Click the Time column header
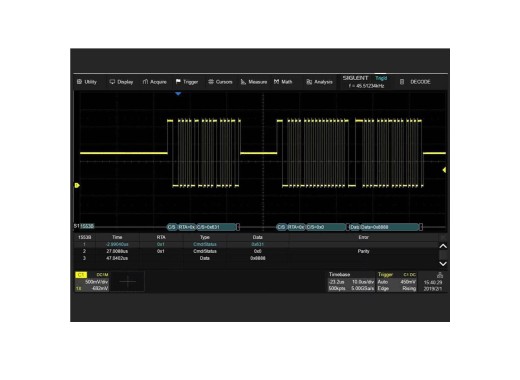The height and width of the screenshot is (380, 520). (117, 237)
